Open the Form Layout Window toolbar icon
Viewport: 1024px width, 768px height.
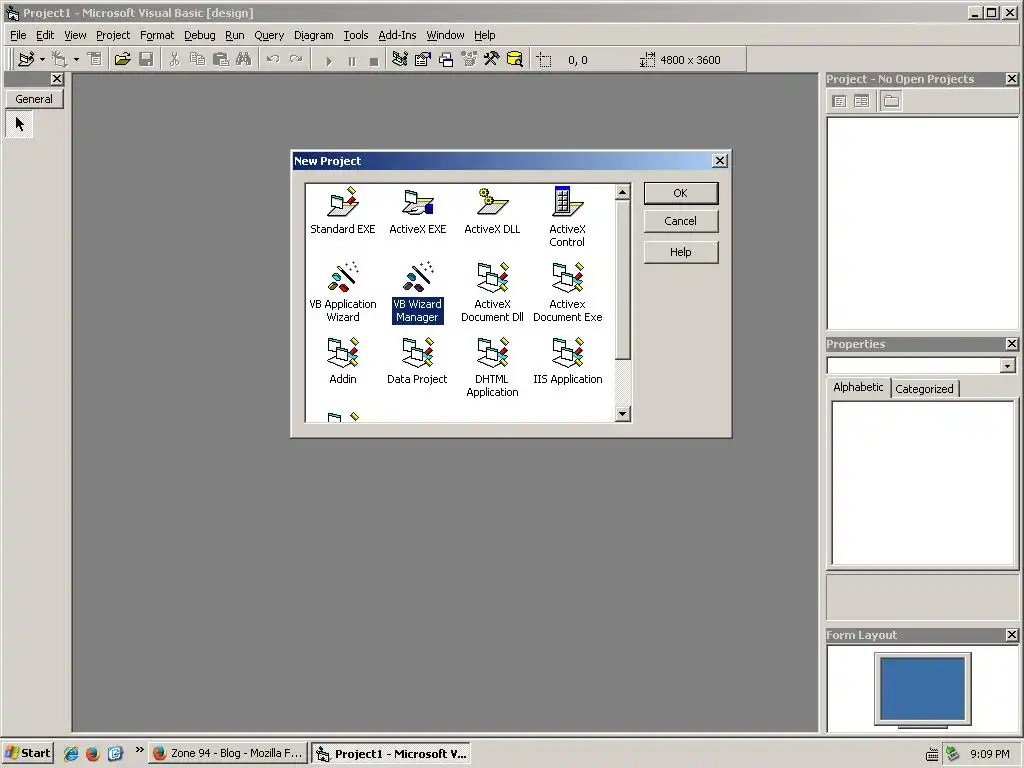click(x=446, y=59)
